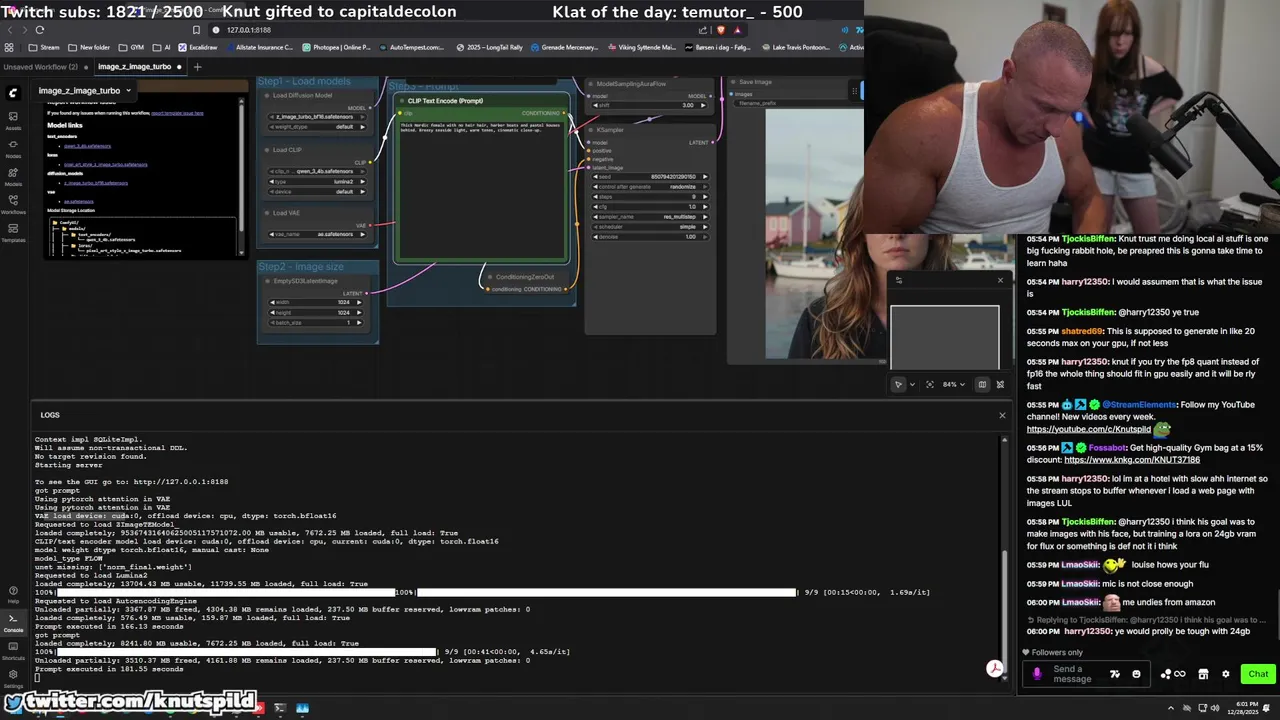Select the pointer mode tool
Image resolution: width=1280 pixels, height=720 pixels.
(898, 384)
